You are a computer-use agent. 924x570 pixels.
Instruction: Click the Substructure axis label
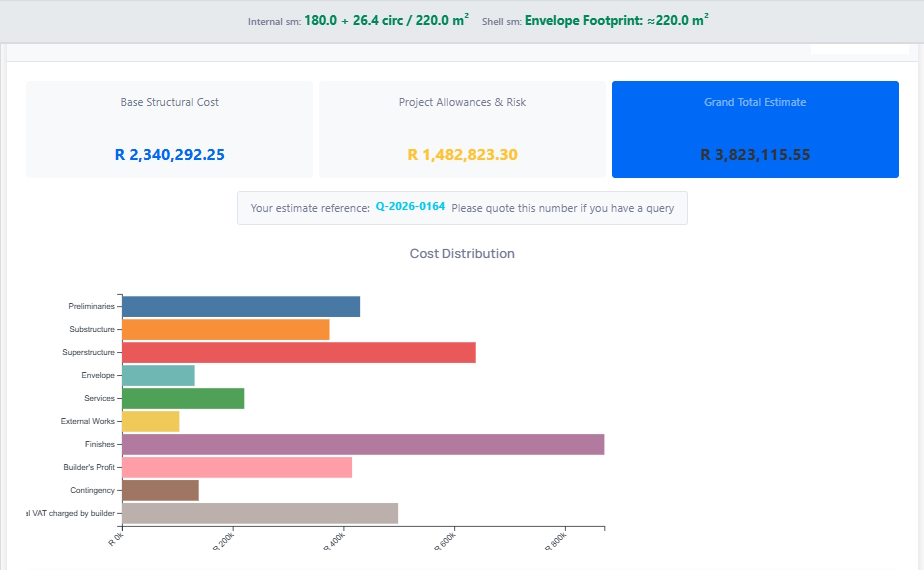pos(92,329)
